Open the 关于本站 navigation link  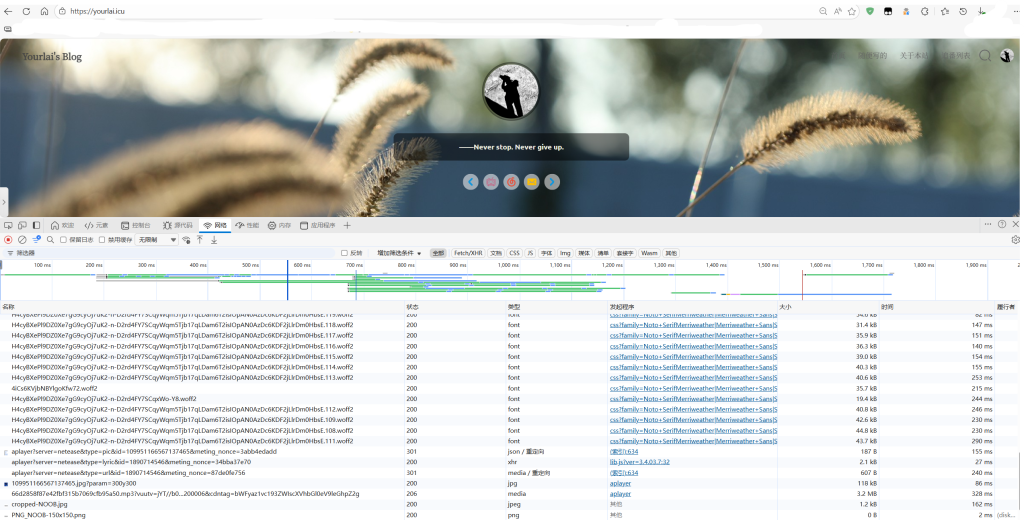coord(913,56)
